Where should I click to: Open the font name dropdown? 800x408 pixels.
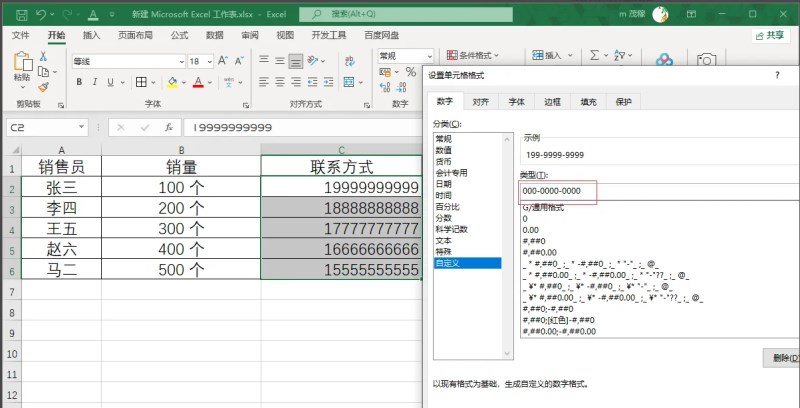click(x=182, y=62)
